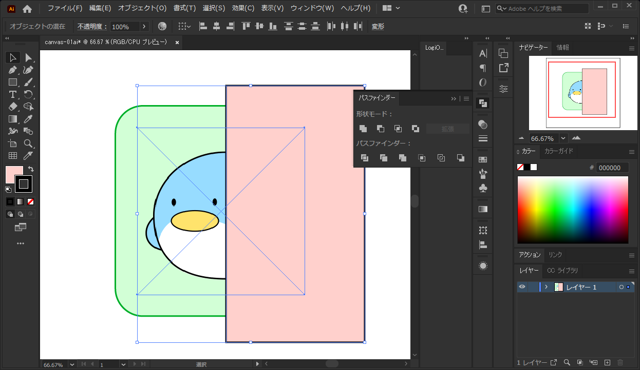Open the Paragraph panel icon in dock

(483, 68)
